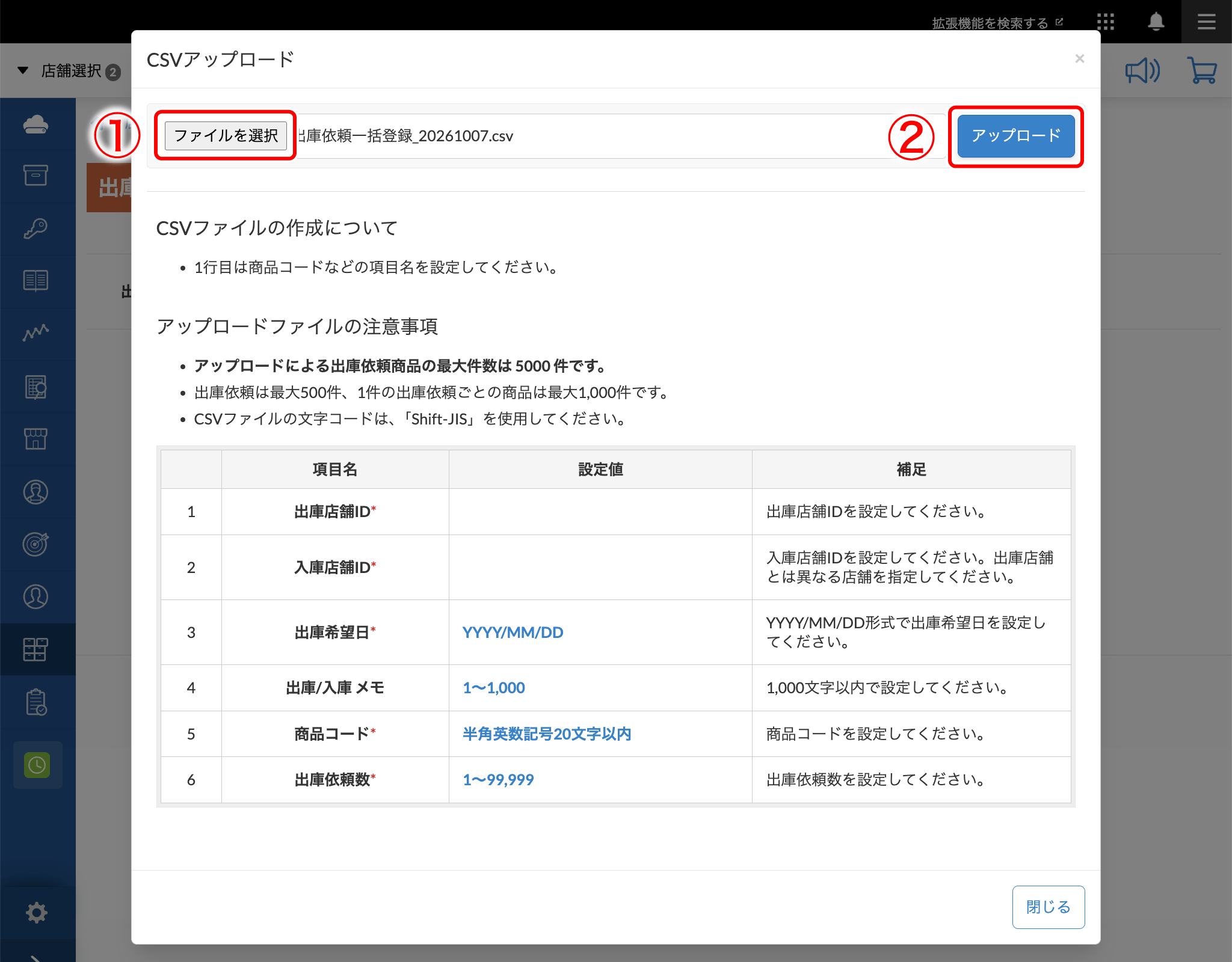Select the inventory shelves sidebar icon

click(35, 649)
